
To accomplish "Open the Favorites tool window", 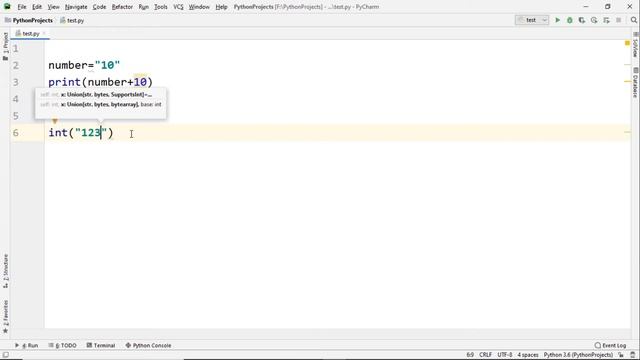I will 5,316.
